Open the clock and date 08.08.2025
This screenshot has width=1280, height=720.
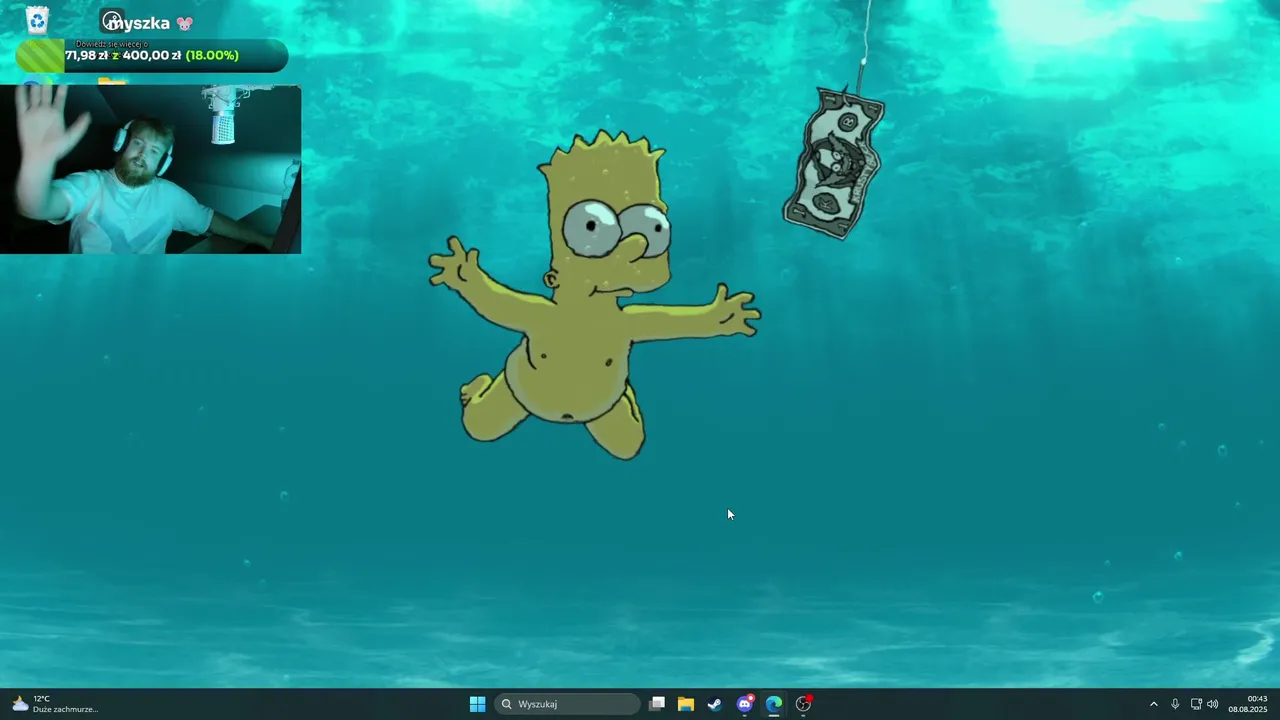(1248, 704)
